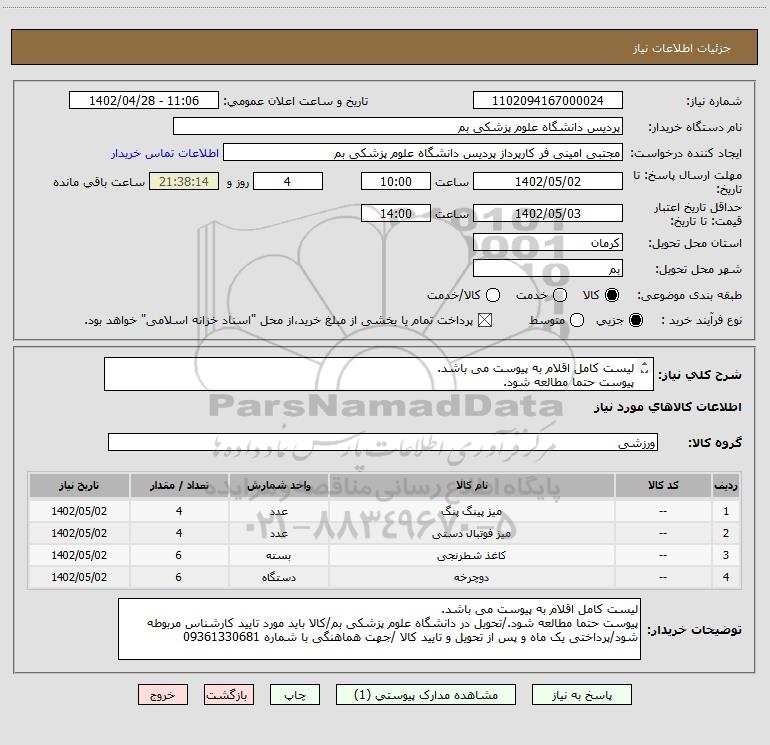Click the تعداد / مقدار column header

coord(179,485)
